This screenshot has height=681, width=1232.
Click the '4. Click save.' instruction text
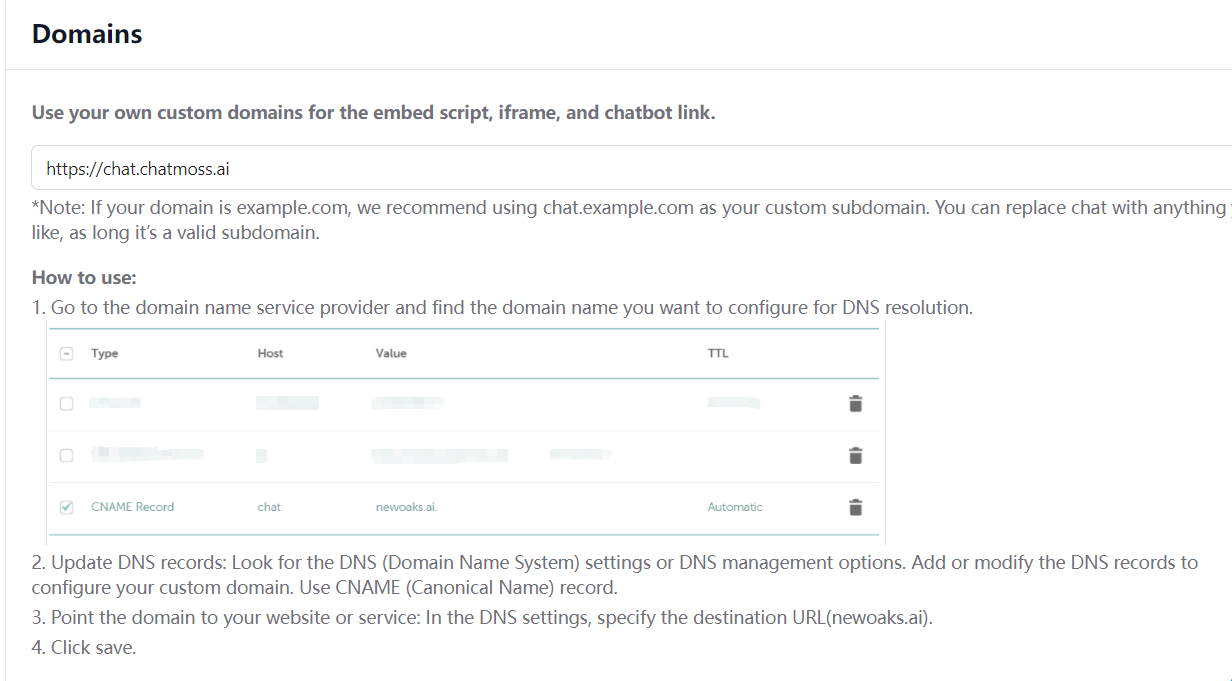pyautogui.click(x=84, y=647)
